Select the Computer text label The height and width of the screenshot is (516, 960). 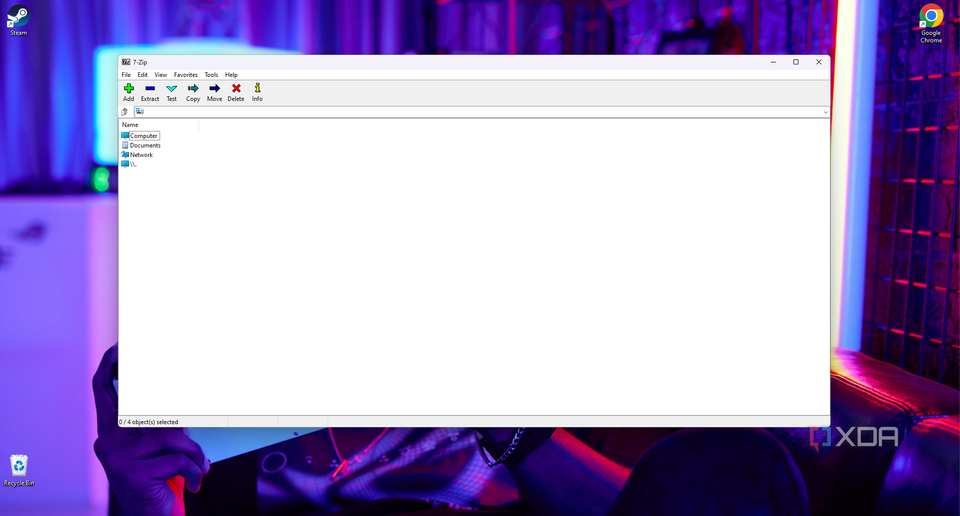tap(144, 136)
